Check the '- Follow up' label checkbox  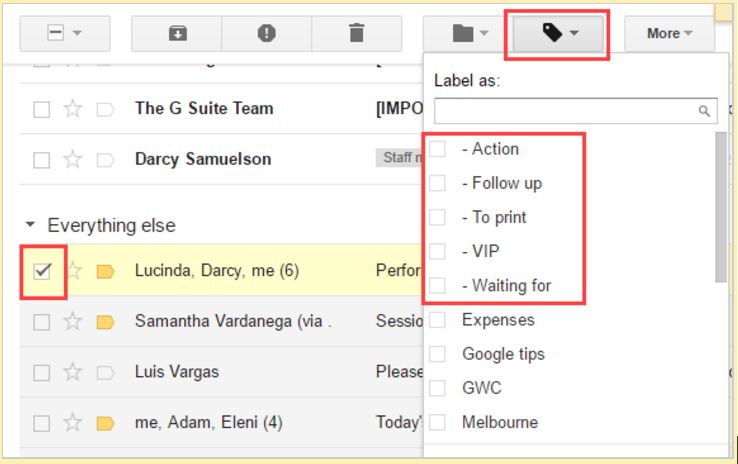438,183
